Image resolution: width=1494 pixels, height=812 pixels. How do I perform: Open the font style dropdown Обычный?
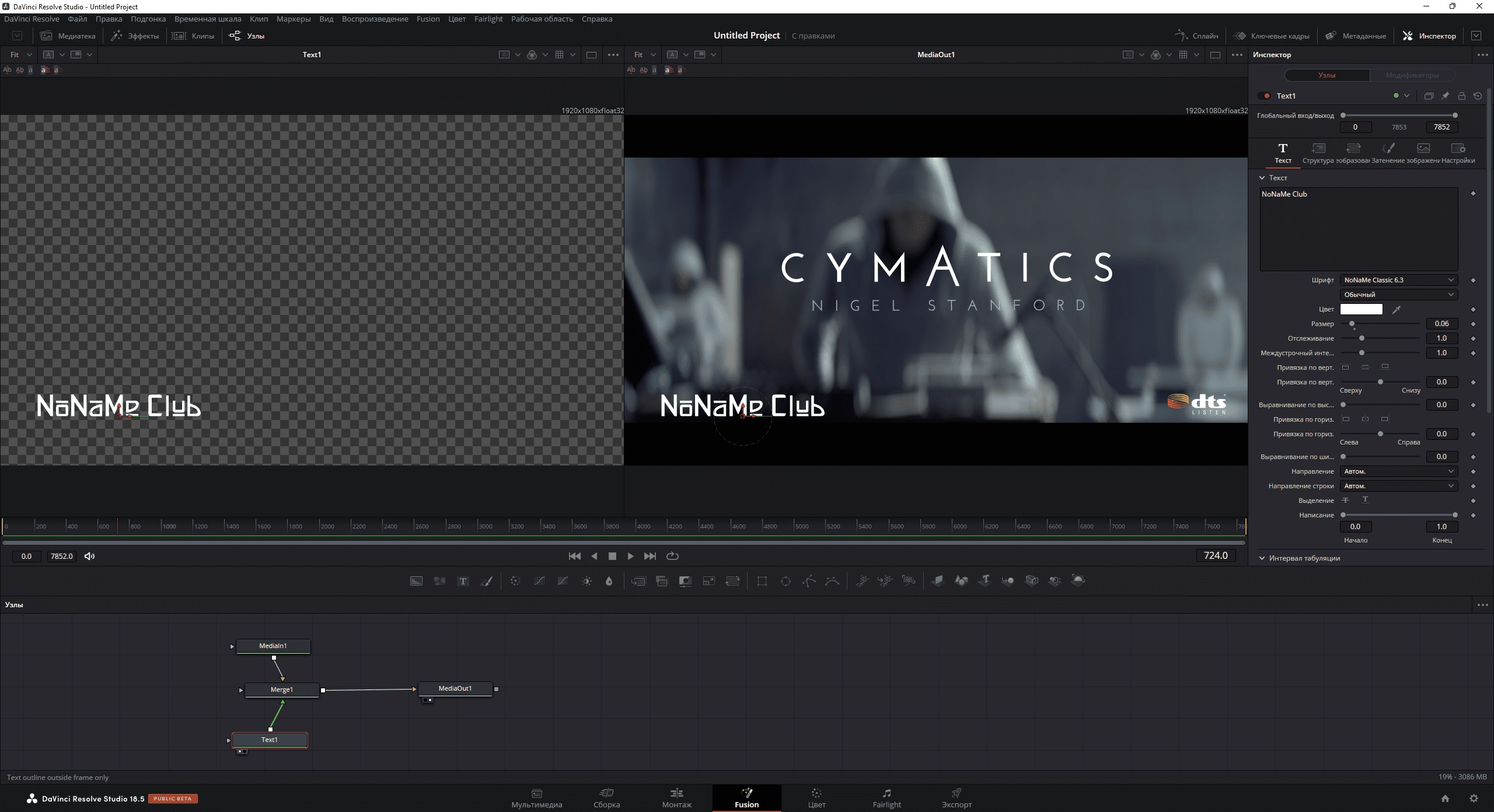(1399, 295)
